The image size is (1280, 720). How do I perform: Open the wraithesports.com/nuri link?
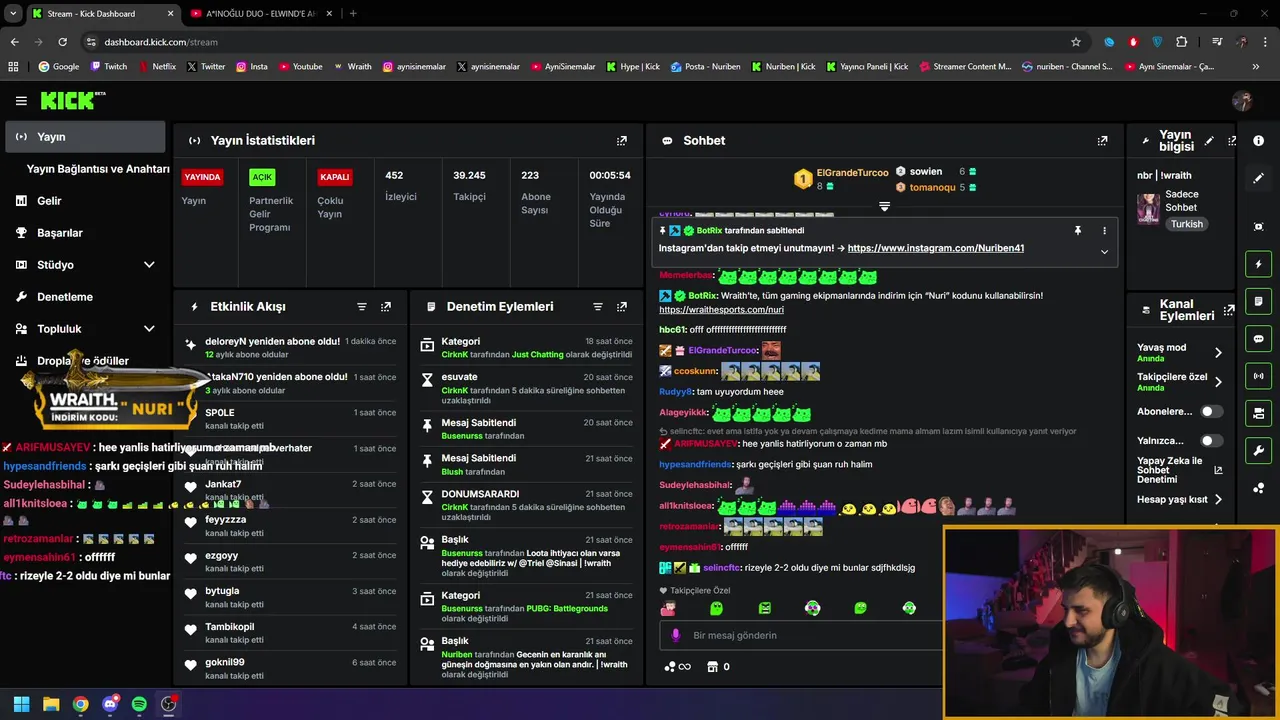point(721,310)
